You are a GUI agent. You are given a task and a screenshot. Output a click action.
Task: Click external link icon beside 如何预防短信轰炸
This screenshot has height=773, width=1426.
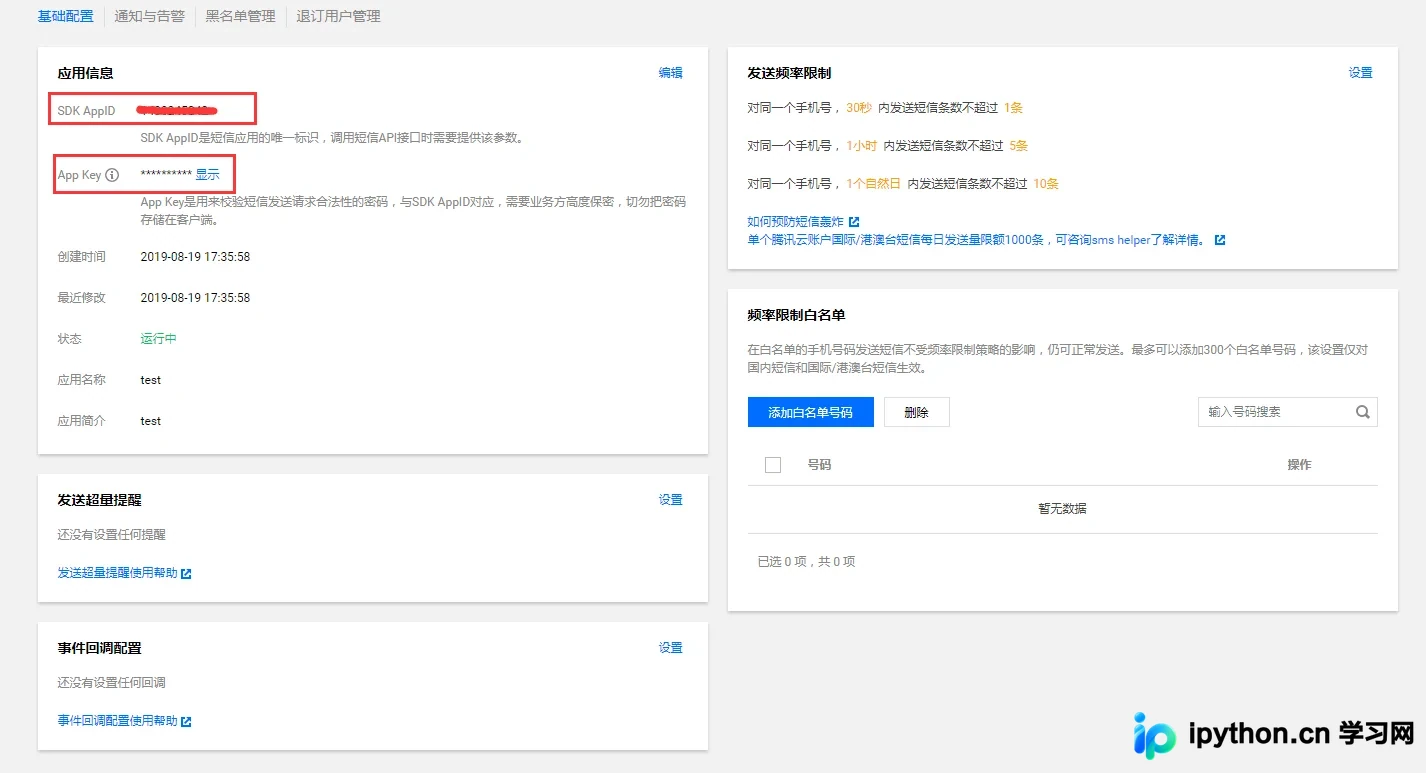854,222
